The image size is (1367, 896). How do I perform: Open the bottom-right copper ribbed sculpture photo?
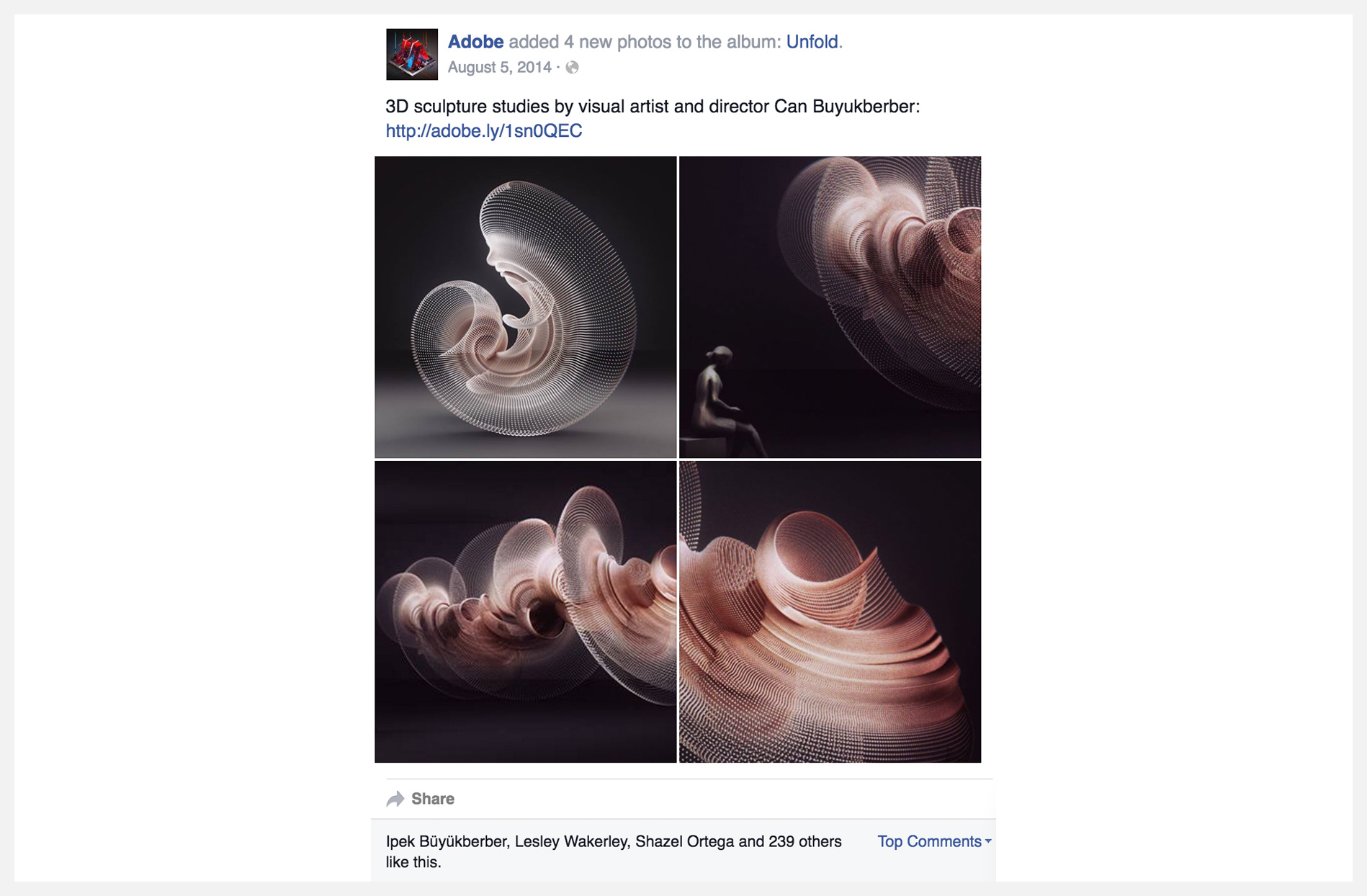(x=830, y=611)
